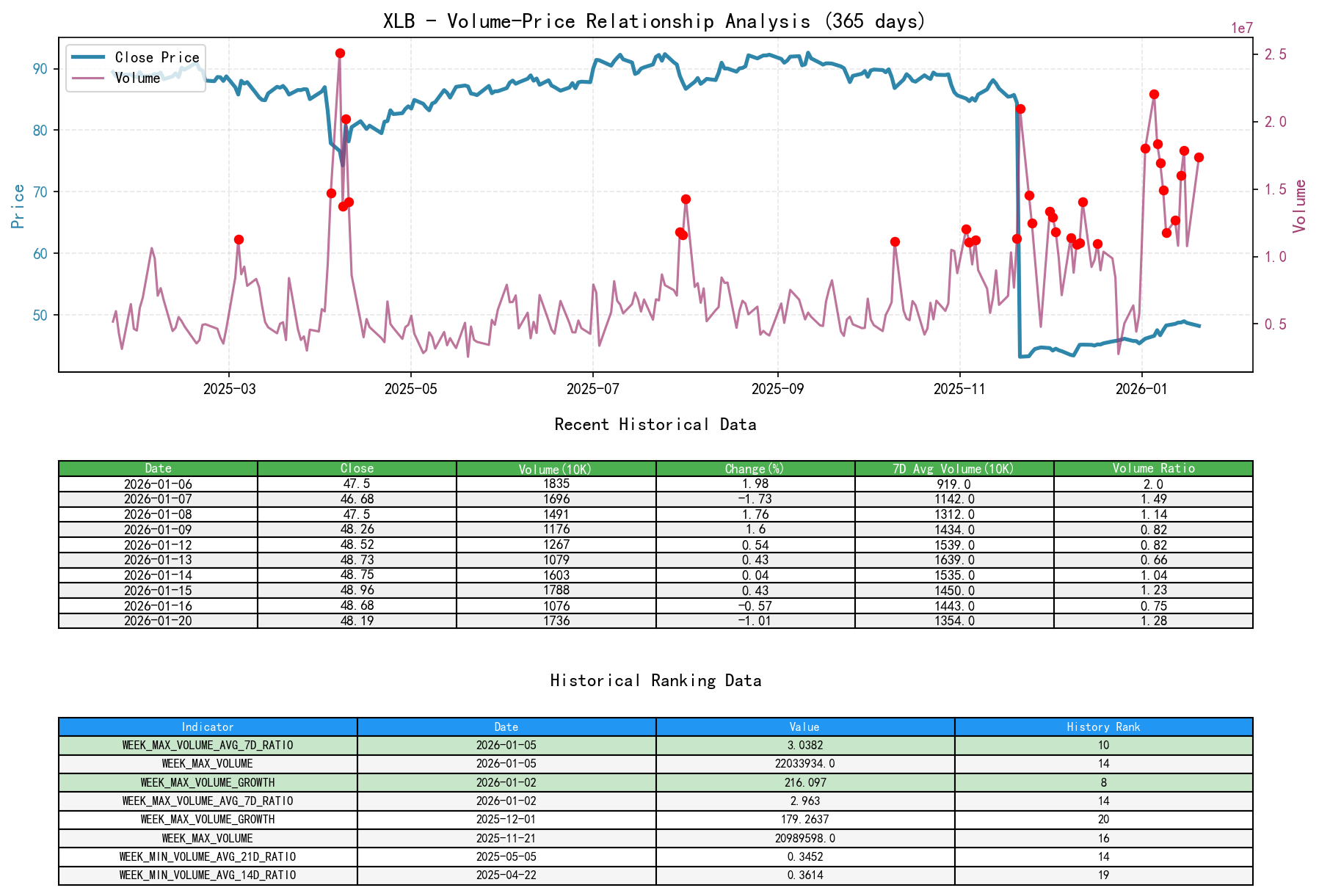1319x896 pixels.
Task: Select the Close column header
Action: coord(357,467)
